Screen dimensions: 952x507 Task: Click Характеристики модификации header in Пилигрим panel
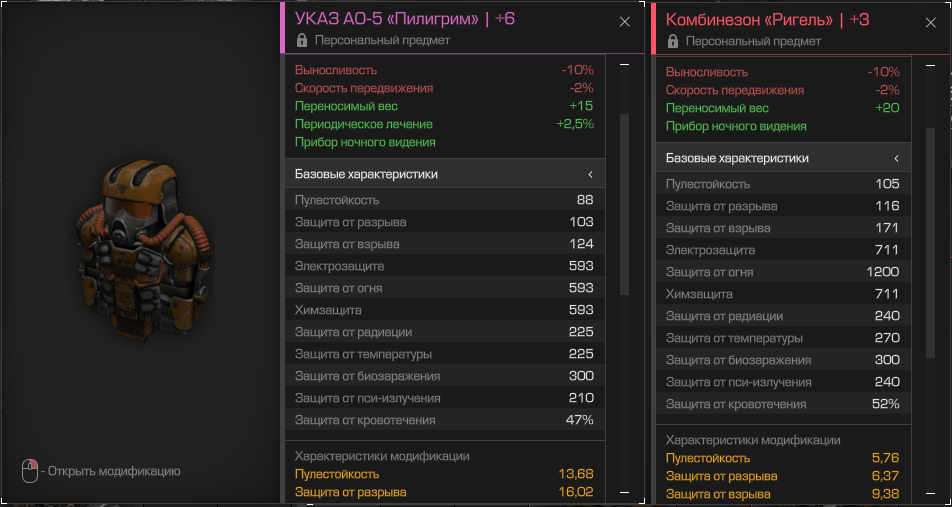click(382, 456)
